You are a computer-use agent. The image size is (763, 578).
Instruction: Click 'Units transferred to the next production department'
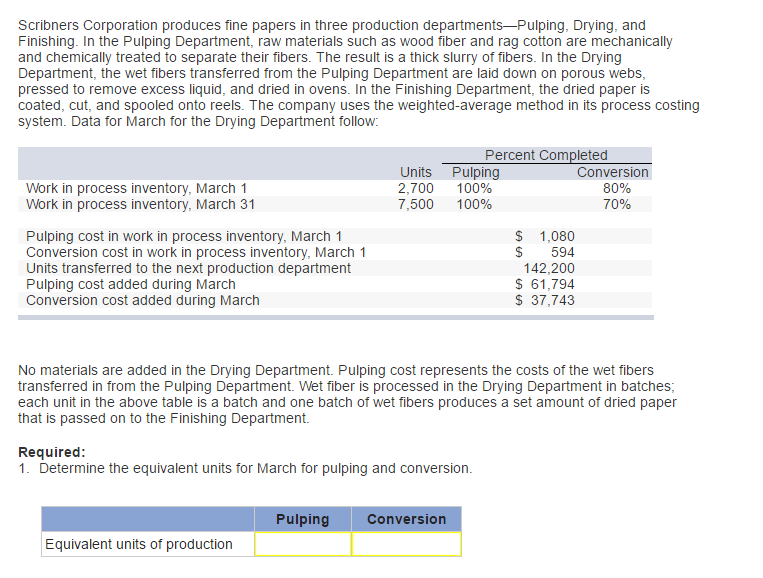(188, 269)
